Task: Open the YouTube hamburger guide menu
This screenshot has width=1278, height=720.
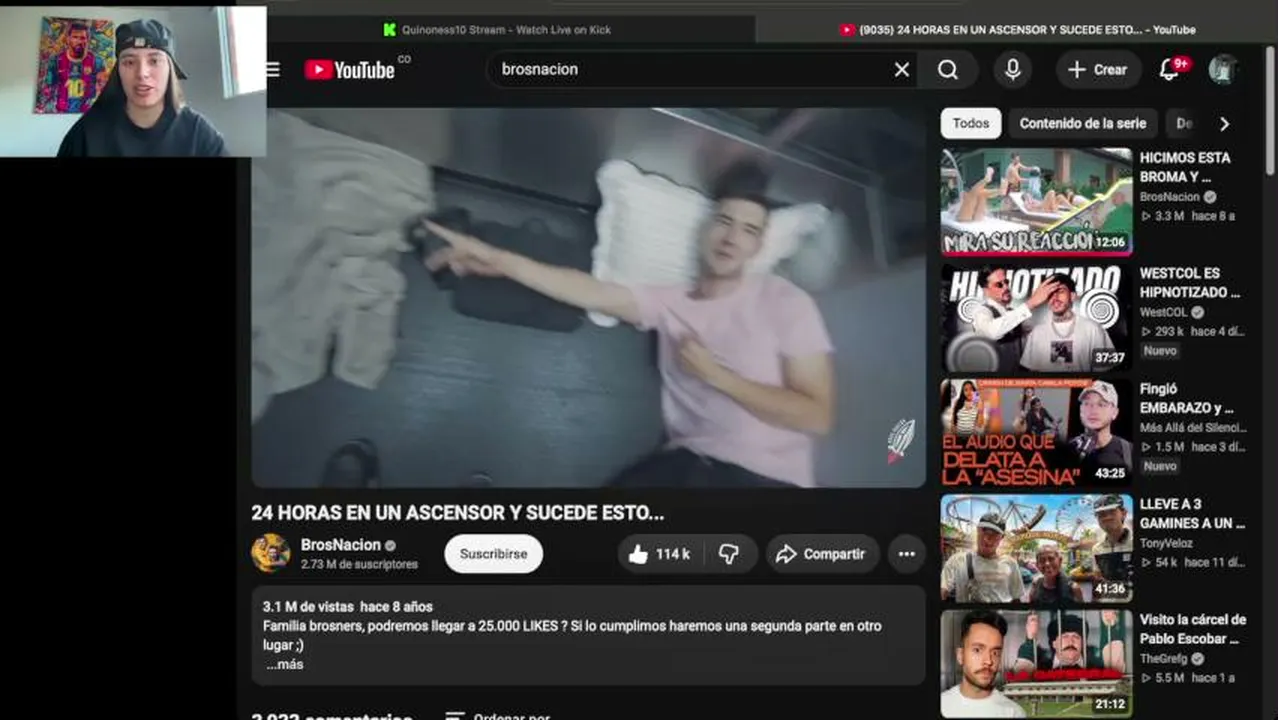Action: coord(273,69)
